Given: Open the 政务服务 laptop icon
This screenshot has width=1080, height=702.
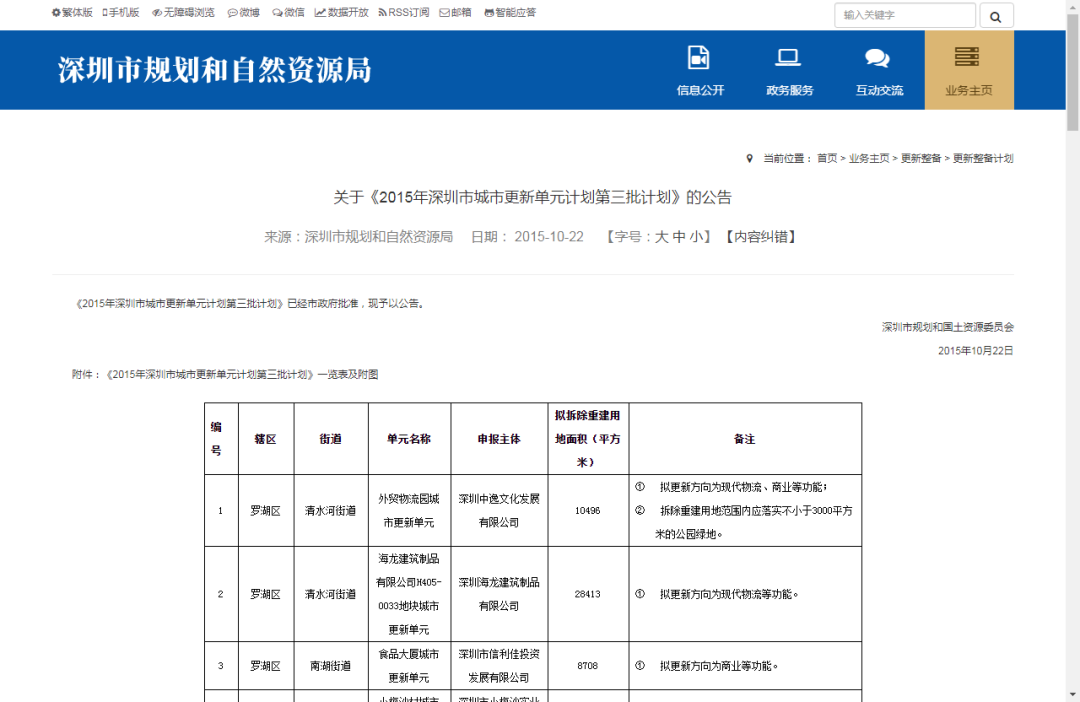Looking at the screenshot, I should (789, 58).
